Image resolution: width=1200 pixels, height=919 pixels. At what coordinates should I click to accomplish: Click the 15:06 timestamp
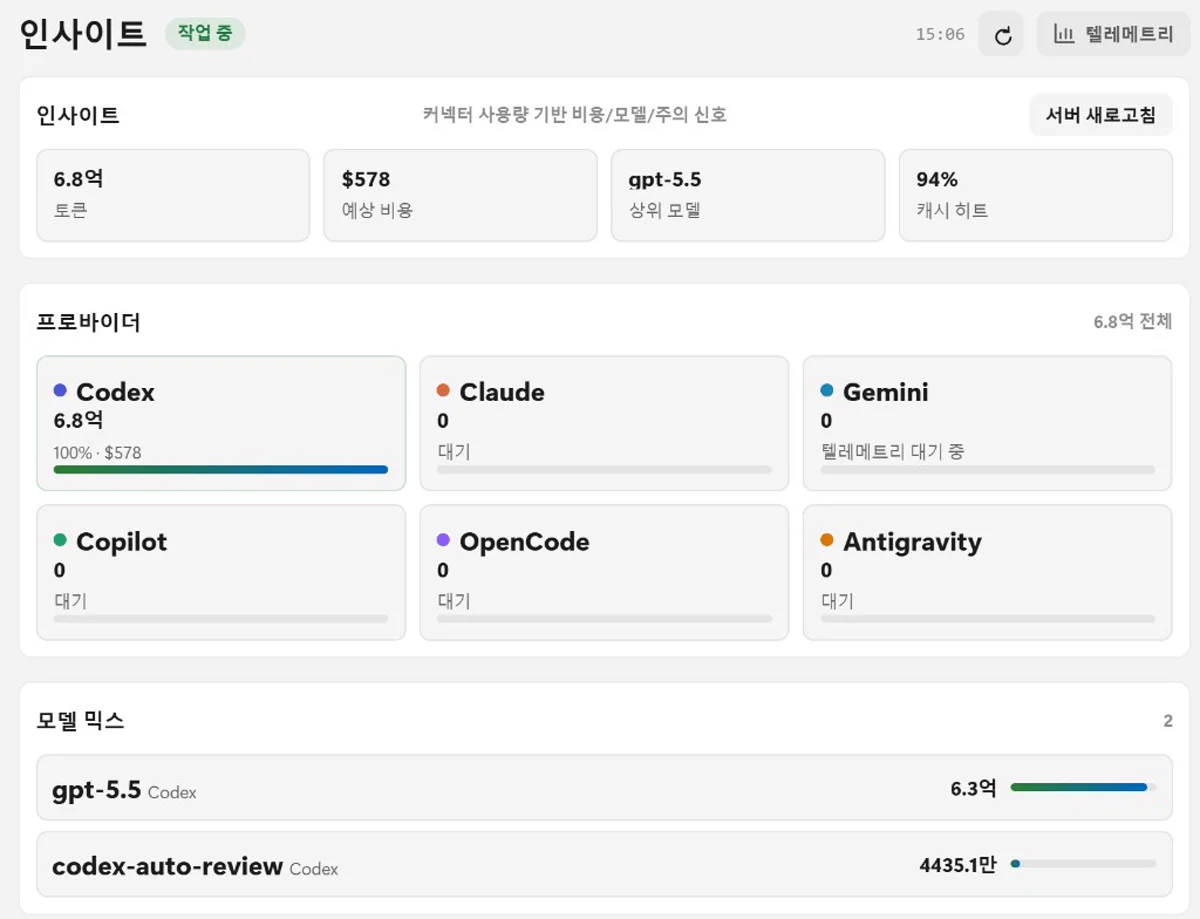point(941,35)
